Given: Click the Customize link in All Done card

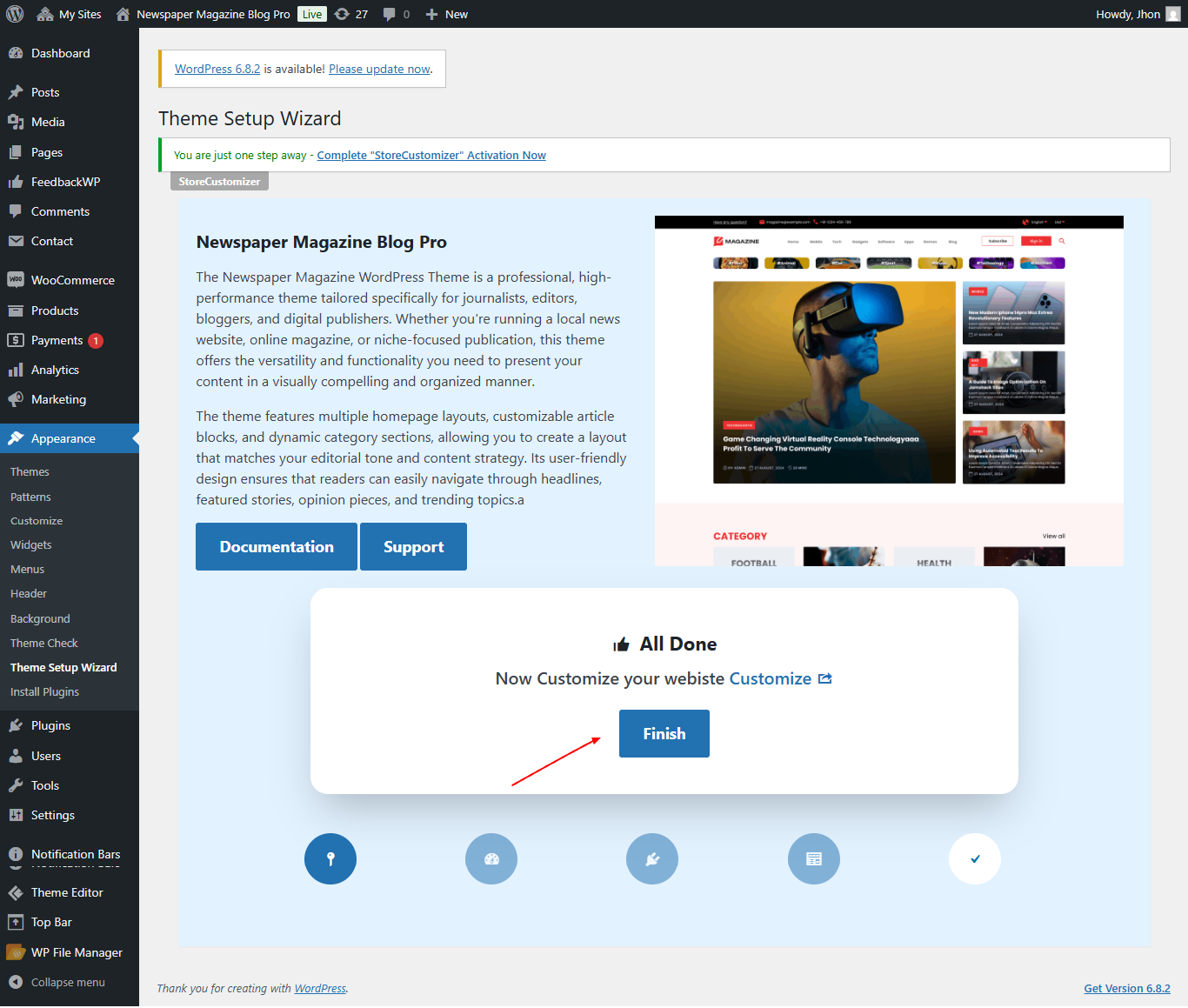Looking at the screenshot, I should tap(780, 678).
